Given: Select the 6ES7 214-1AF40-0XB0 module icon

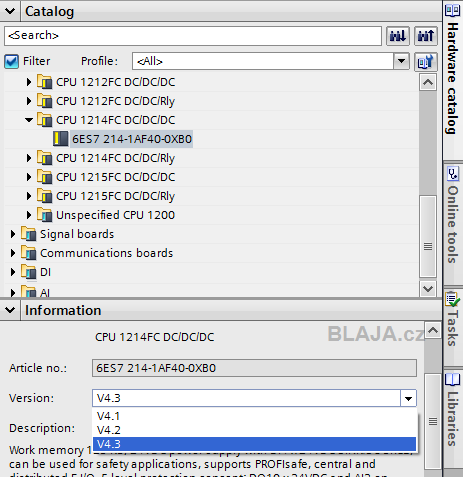Looking at the screenshot, I should tap(61, 139).
